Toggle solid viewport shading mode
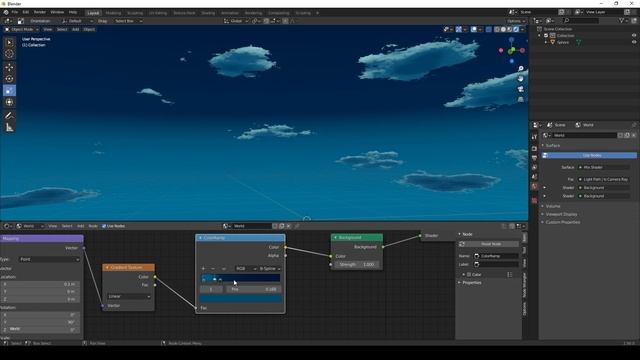This screenshot has width=640, height=360. pos(503,29)
